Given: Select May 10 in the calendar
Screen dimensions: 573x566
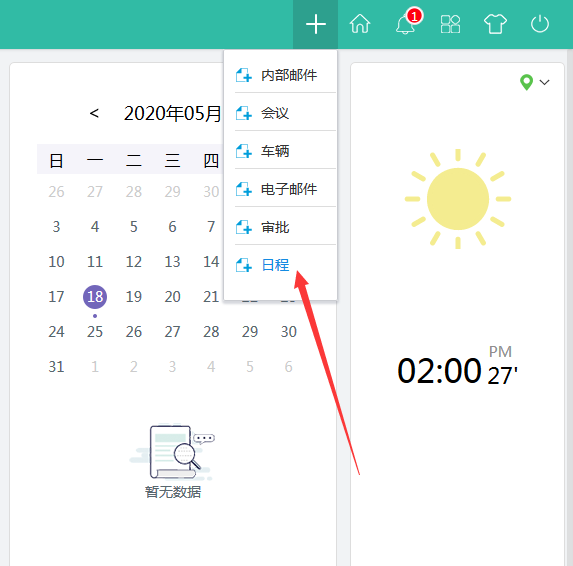Looking at the screenshot, I should click(56, 262).
